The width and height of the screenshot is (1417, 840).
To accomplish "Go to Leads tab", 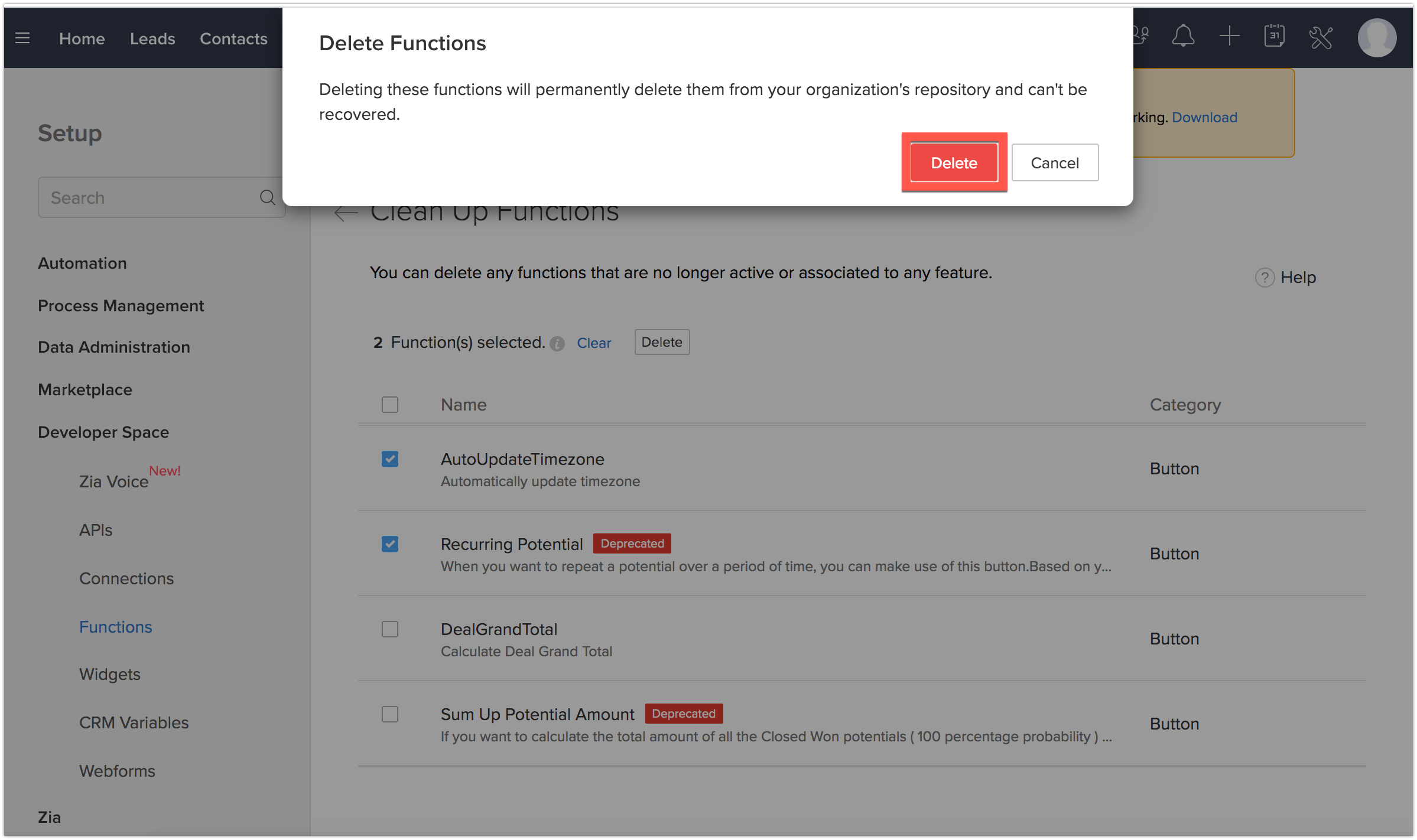I will (152, 38).
